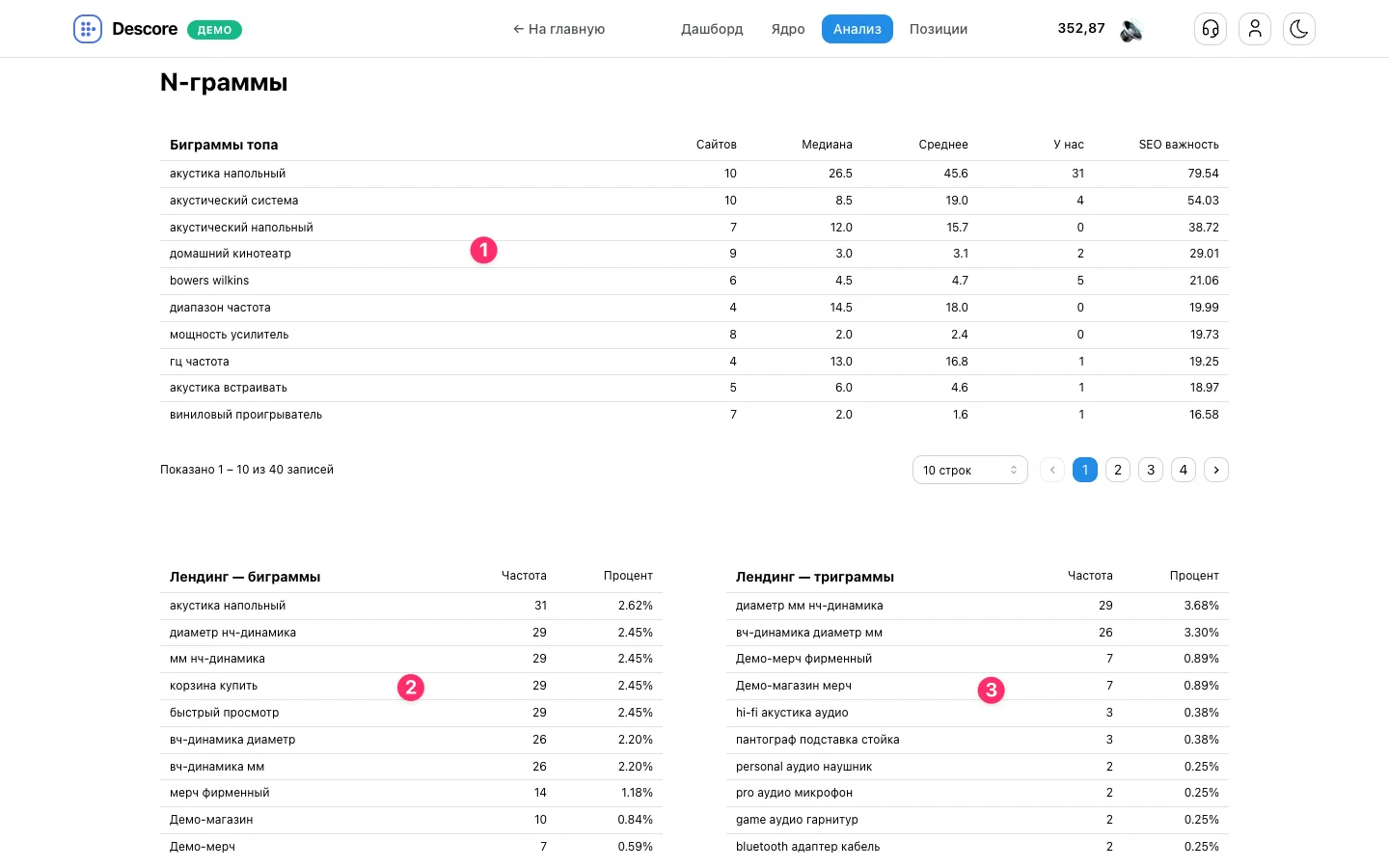Go to next page with right chevron
The height and width of the screenshot is (868, 1389).
click(x=1216, y=470)
